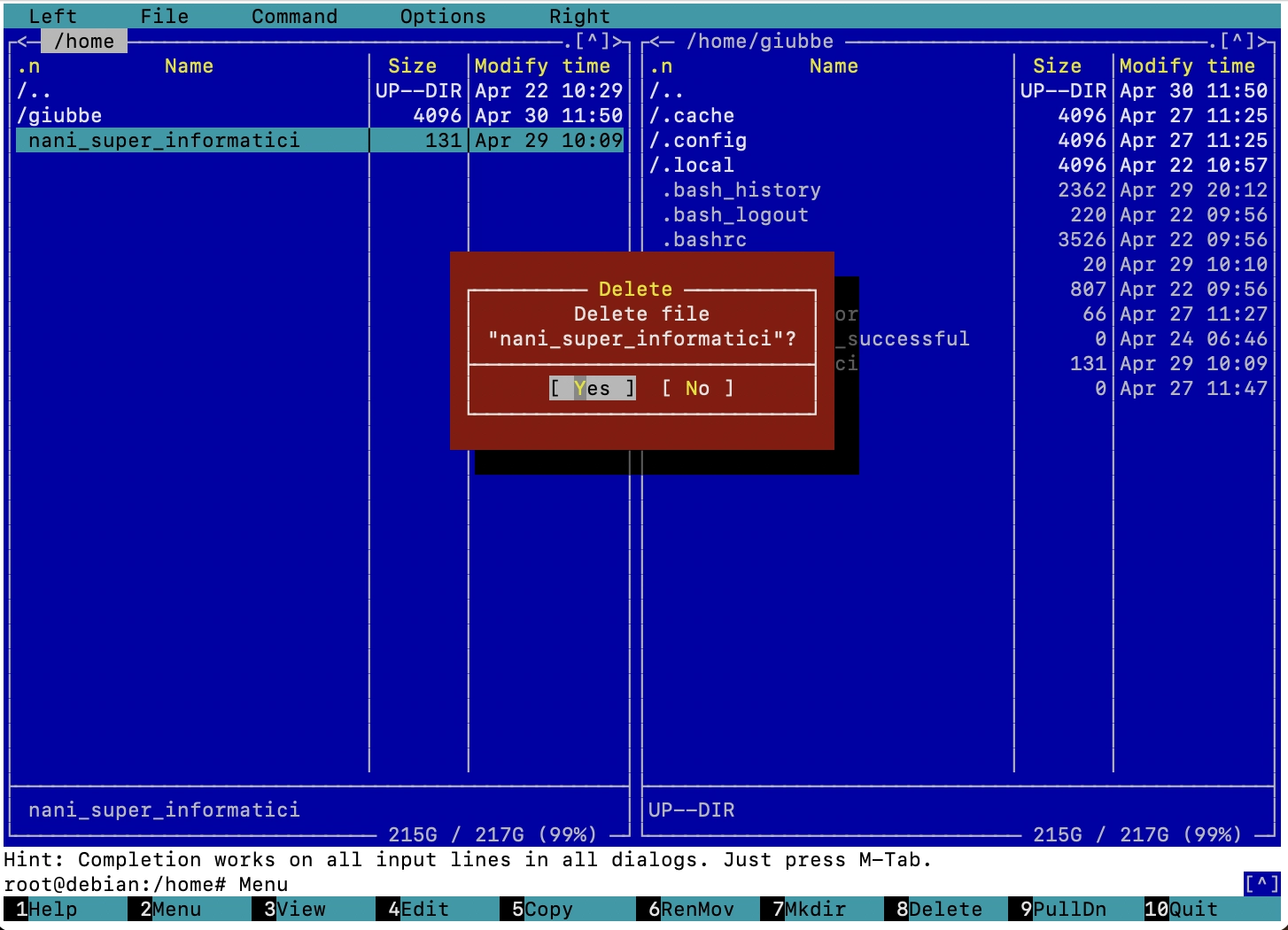Toggle sort order in left panel

pos(28,66)
